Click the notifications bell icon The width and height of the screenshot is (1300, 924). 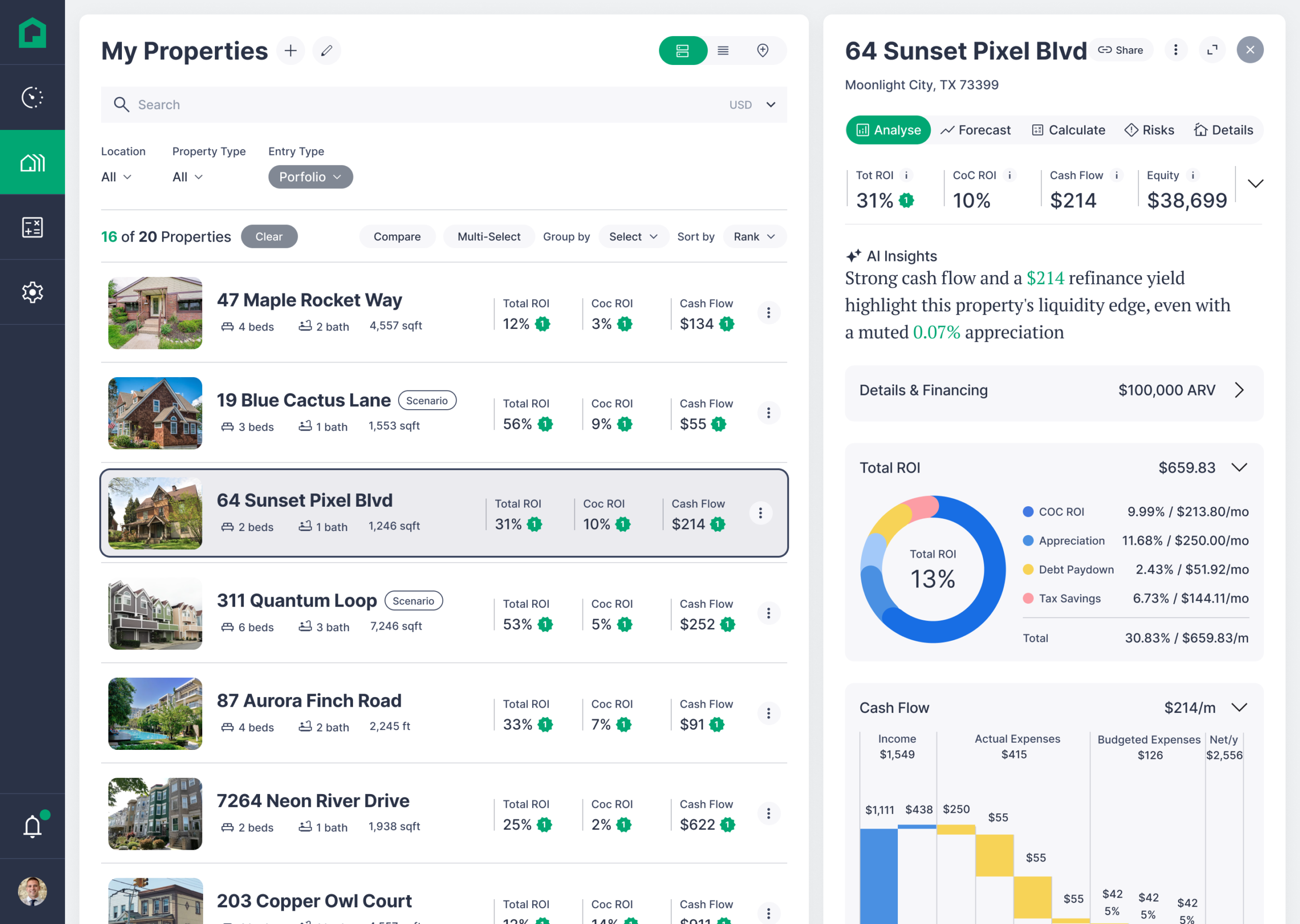coord(32,826)
